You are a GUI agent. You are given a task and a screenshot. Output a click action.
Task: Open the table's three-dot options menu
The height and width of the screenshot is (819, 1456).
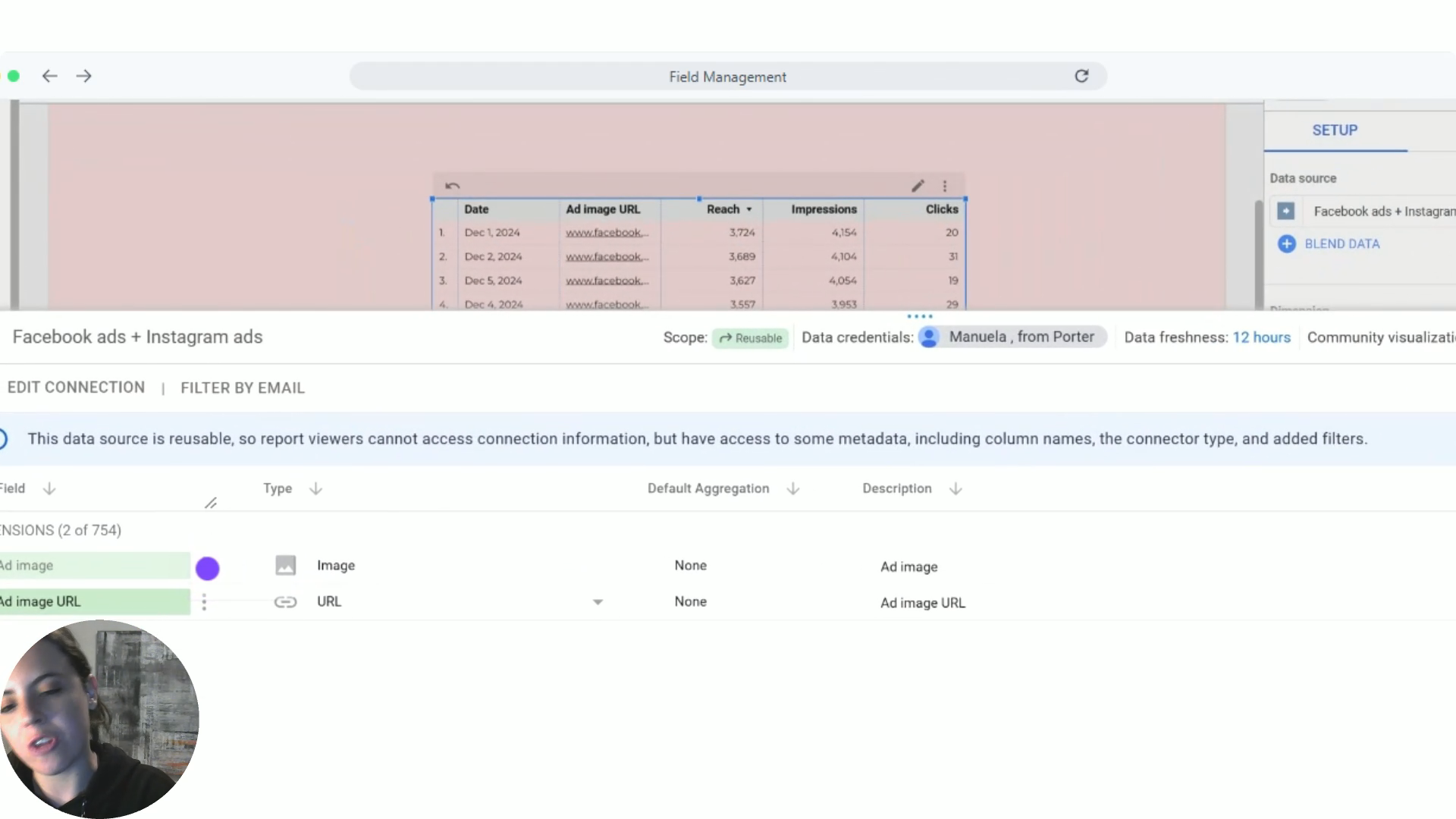click(x=945, y=186)
